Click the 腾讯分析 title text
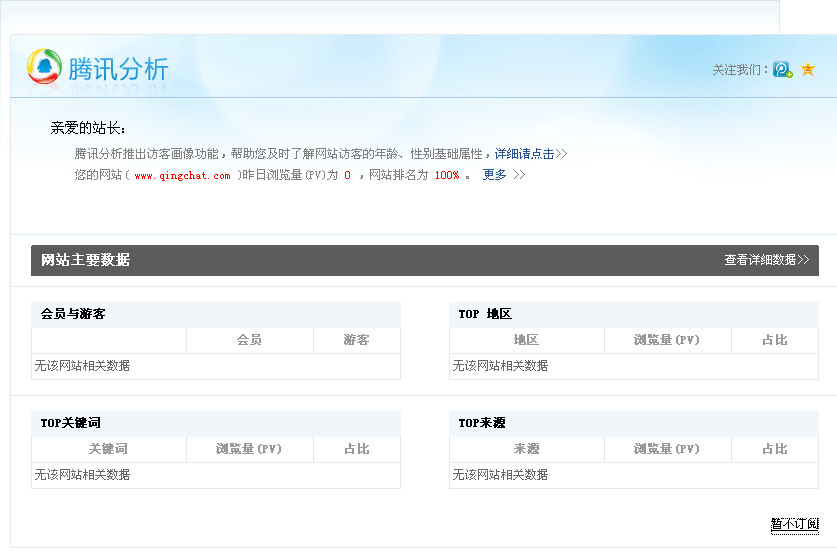The height and width of the screenshot is (553, 837). click(119, 69)
